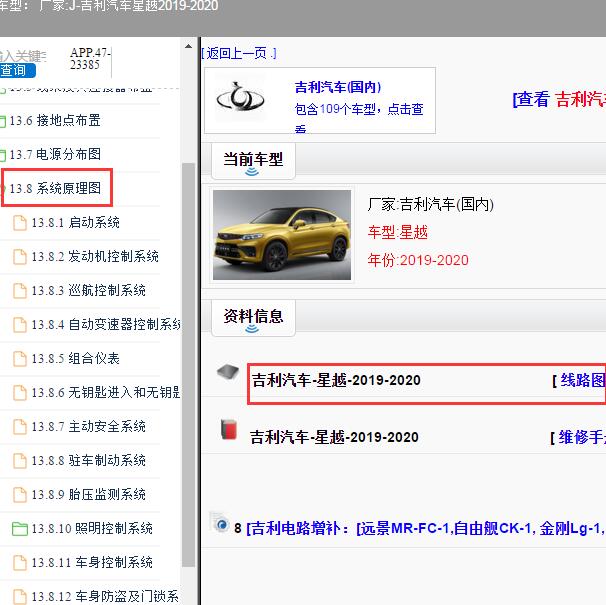Click the 线路图 link

(x=583, y=380)
